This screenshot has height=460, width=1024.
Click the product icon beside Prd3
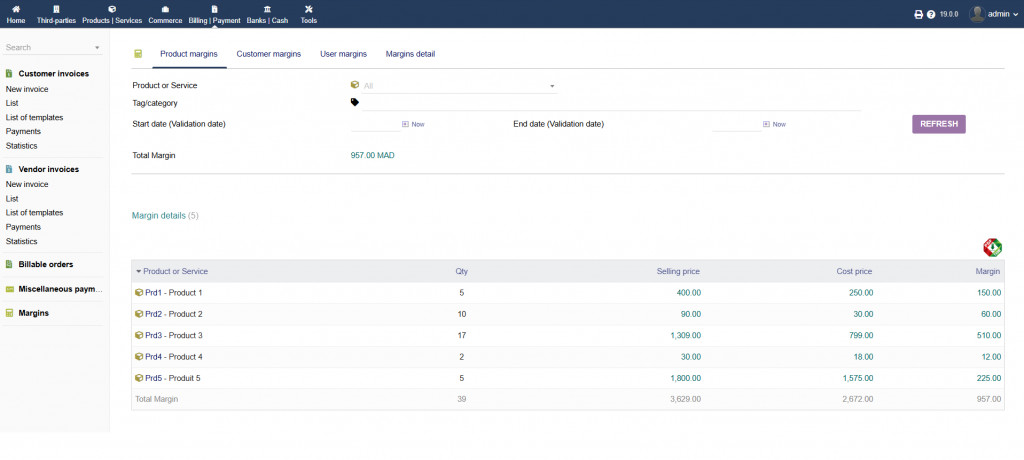[139, 336]
